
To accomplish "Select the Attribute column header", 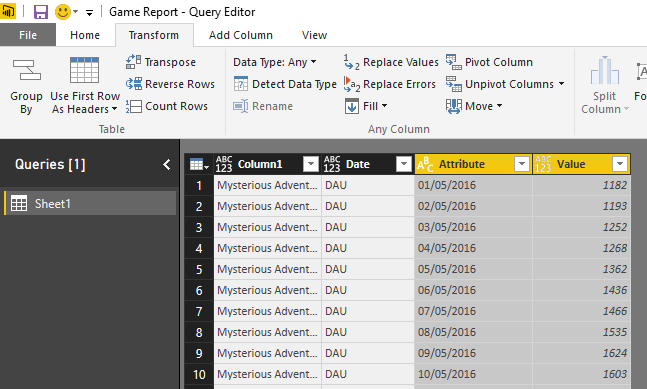I will click(473, 164).
